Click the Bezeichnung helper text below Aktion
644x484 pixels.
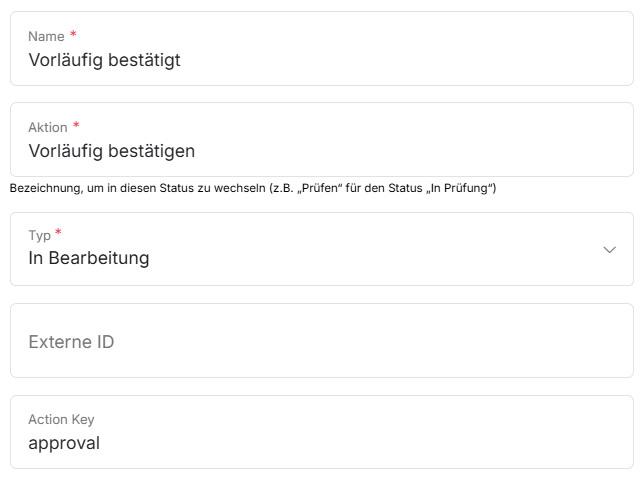tap(253, 188)
